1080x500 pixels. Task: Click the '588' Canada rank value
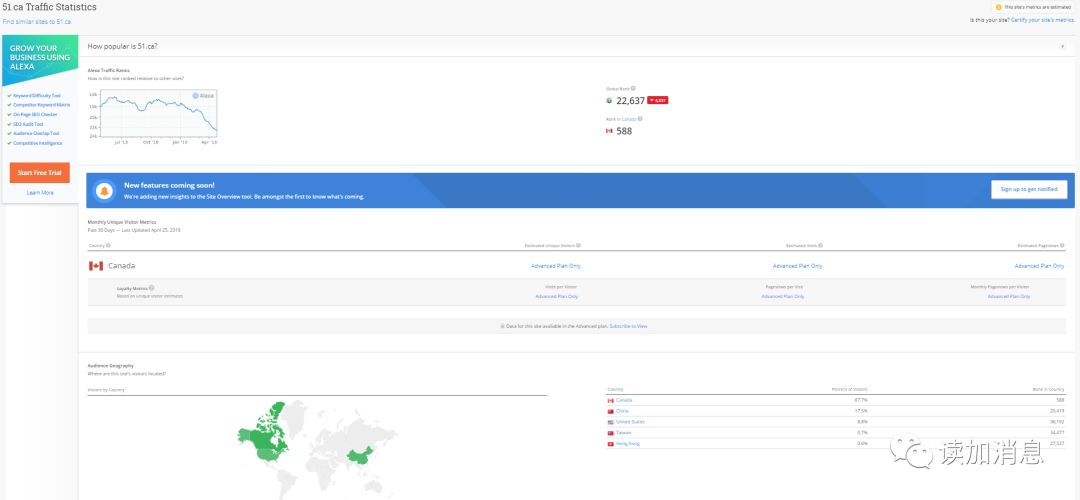click(624, 131)
